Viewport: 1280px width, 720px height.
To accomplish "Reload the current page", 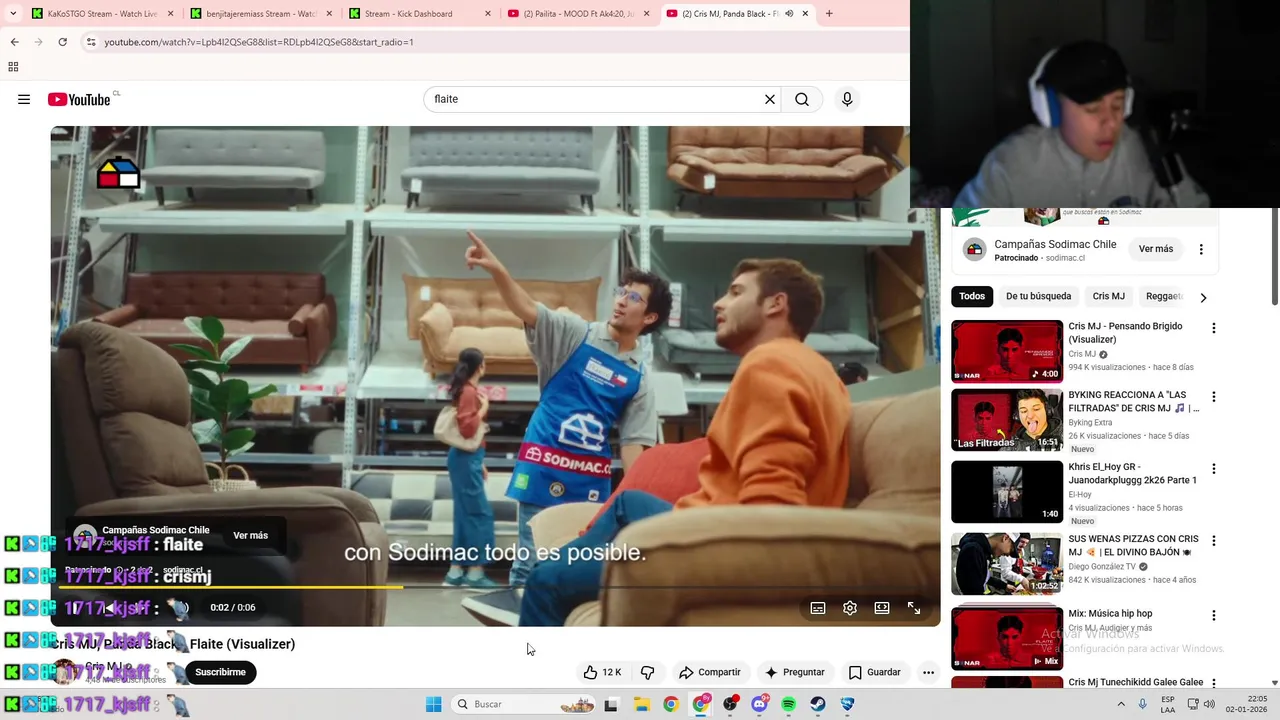I will [x=62, y=42].
